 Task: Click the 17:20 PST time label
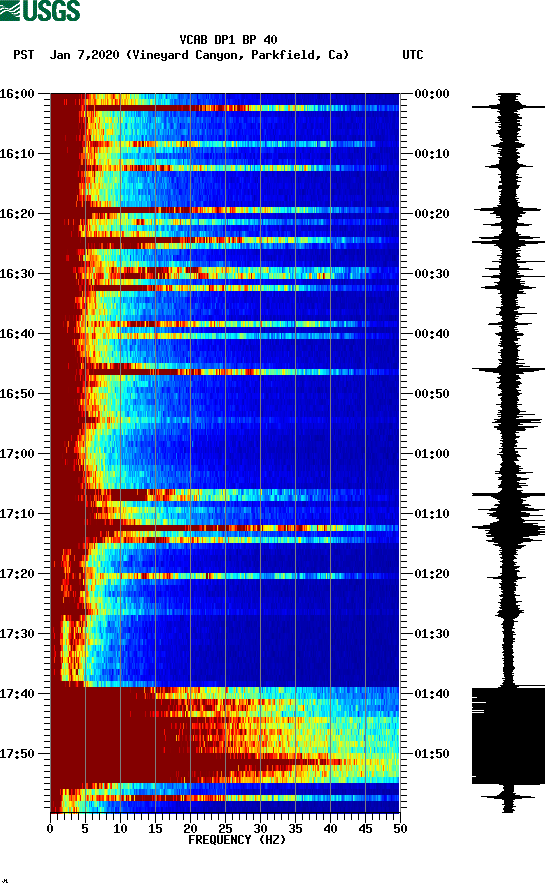[x=17, y=574]
